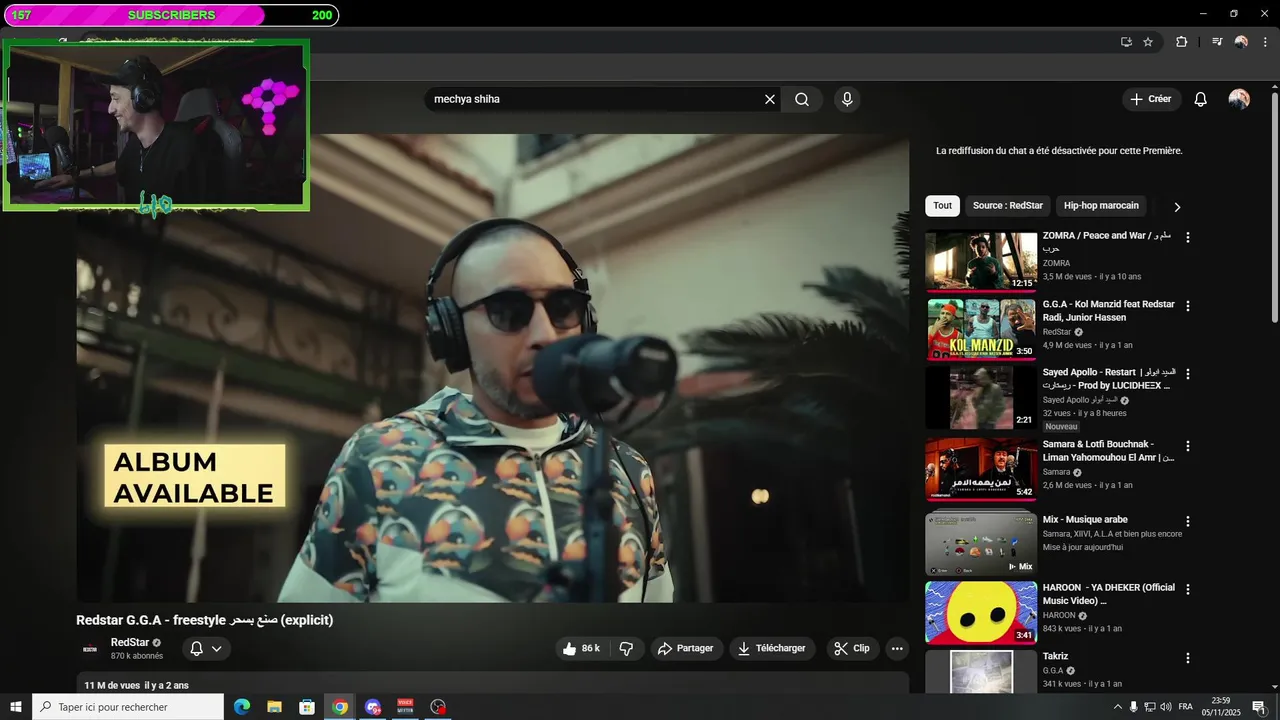The height and width of the screenshot is (720, 1280).
Task: Open Sayed Apollo Restart thumbnail
Action: [x=981, y=397]
